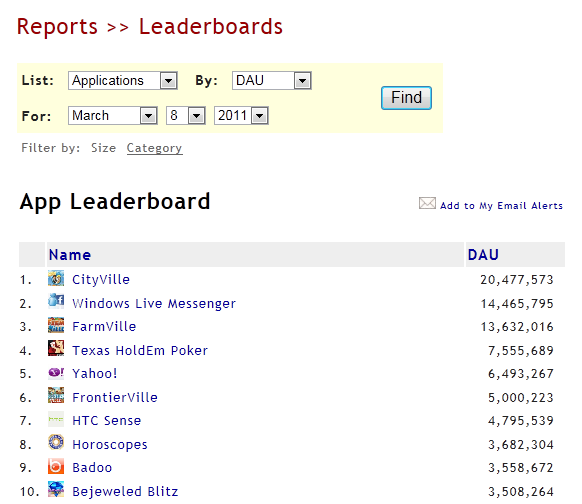The width and height of the screenshot is (582, 504).
Task: Open the CityVille link
Action: click(x=101, y=279)
